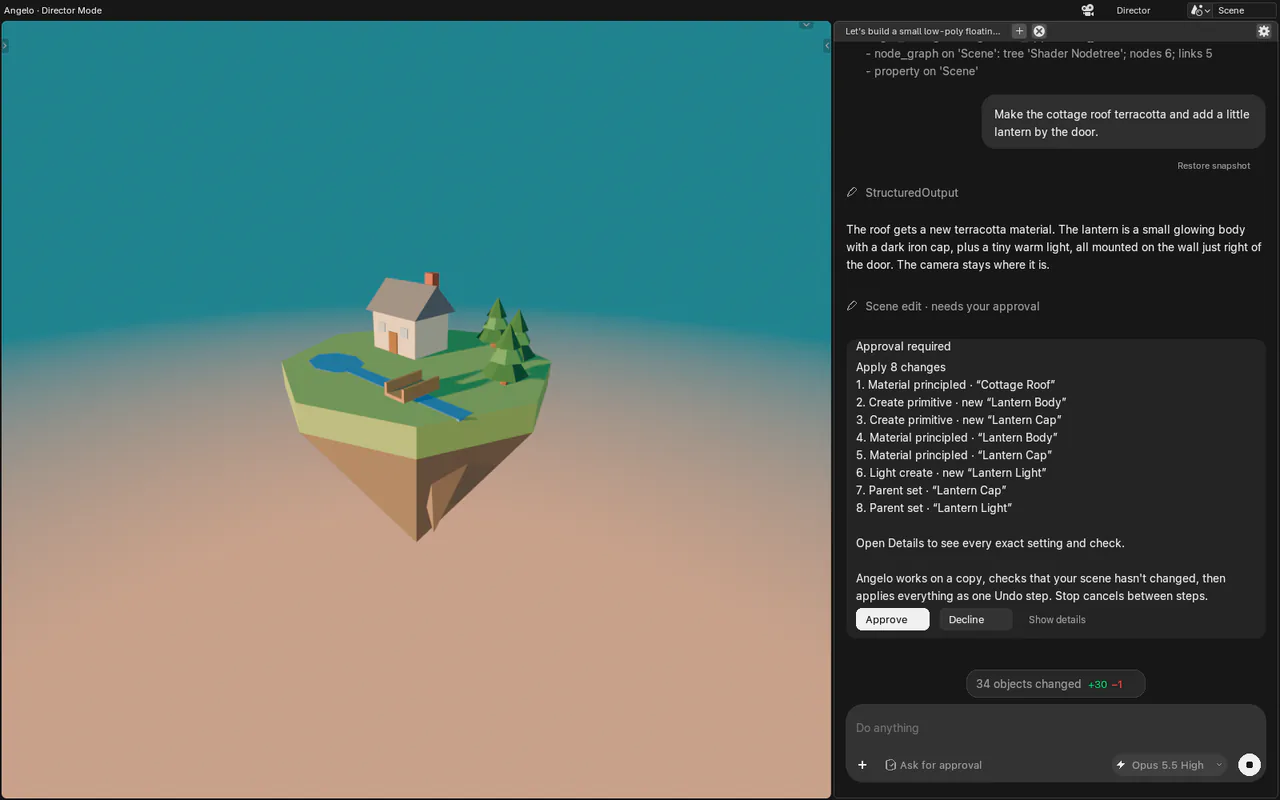Switch to the "Let's build a small low-poly" chat tab
The image size is (1280, 800).
[922, 31]
